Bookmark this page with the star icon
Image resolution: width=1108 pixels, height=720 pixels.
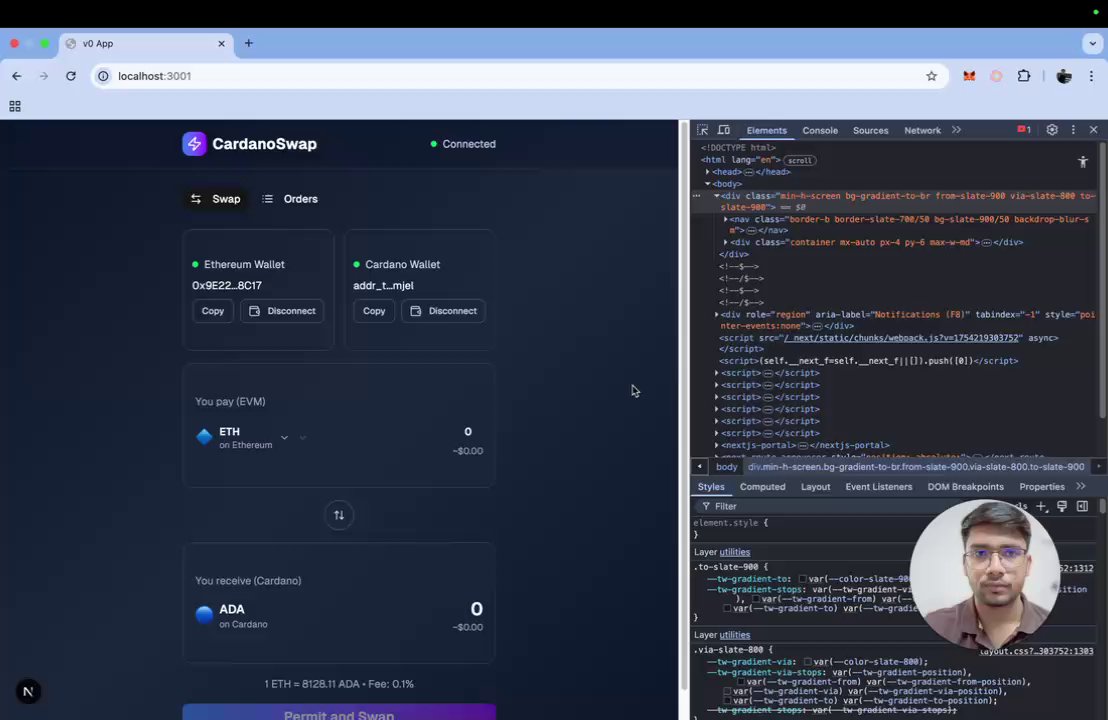coord(931,76)
